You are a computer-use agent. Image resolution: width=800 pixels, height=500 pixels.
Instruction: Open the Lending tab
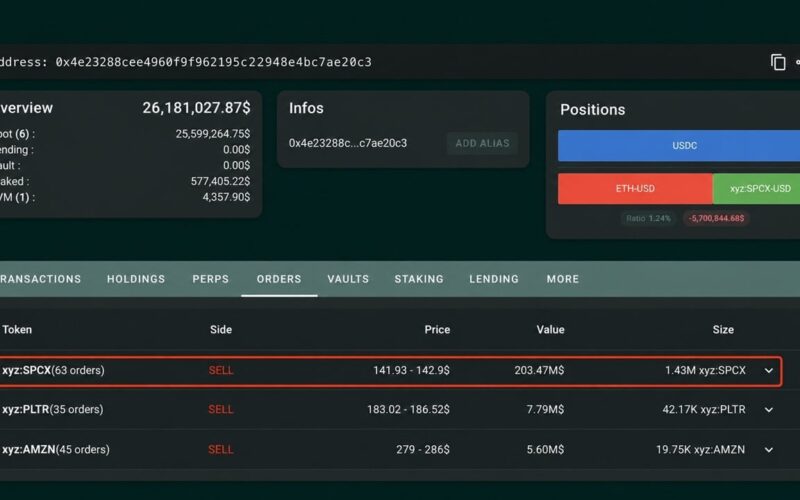point(494,279)
